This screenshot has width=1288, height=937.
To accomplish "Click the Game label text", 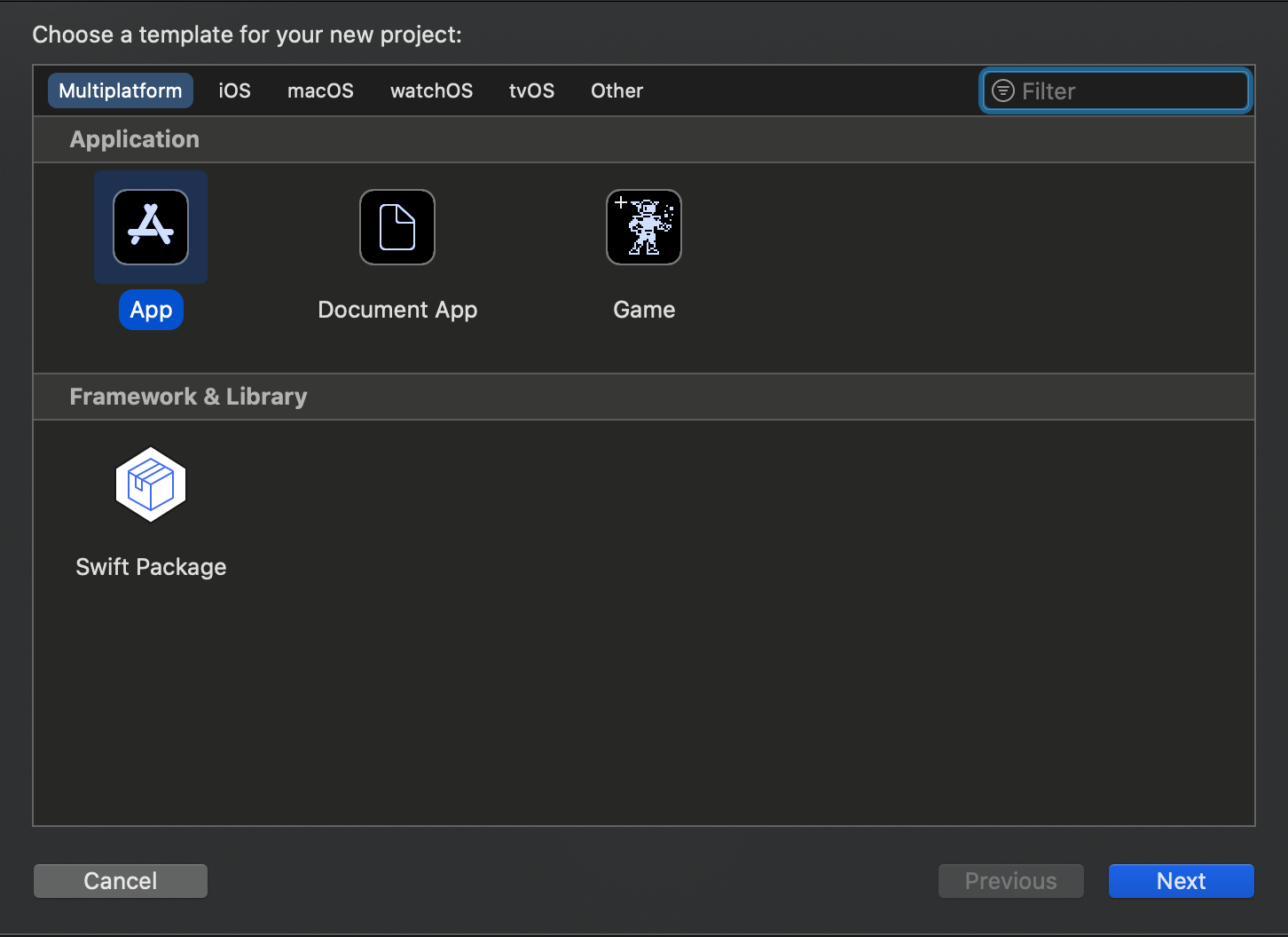I will [644, 310].
